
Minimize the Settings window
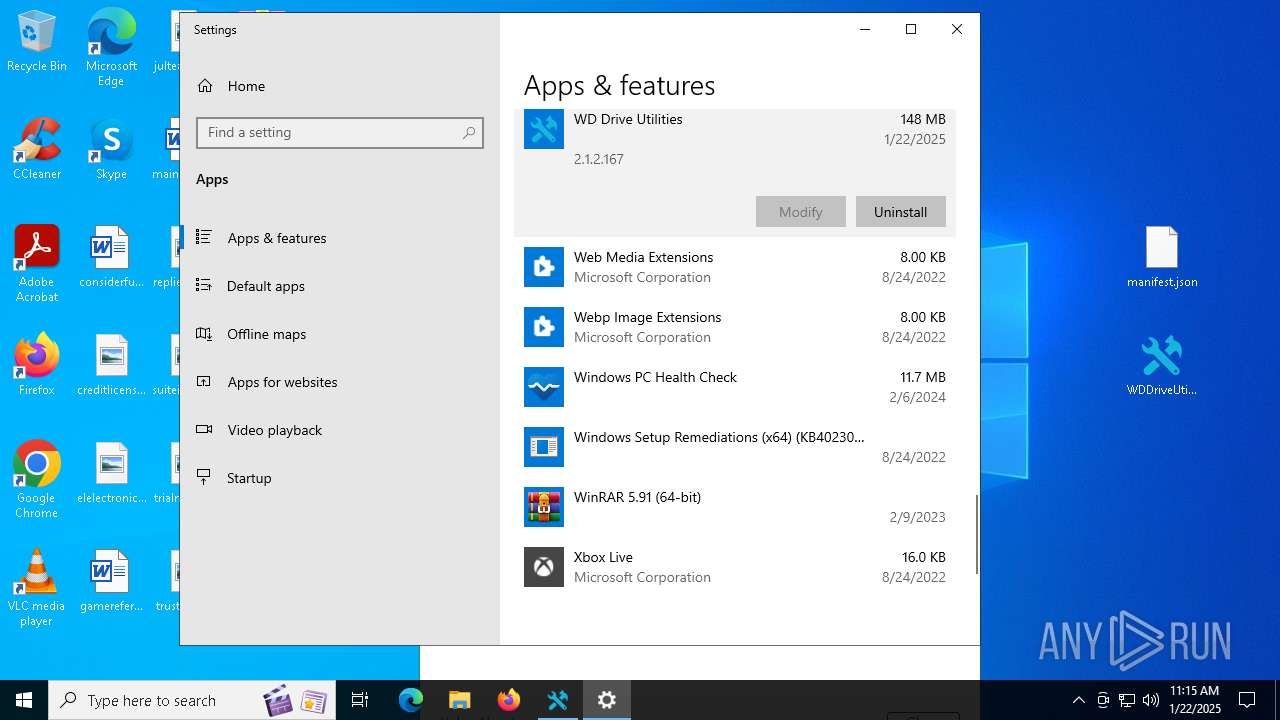pos(865,29)
